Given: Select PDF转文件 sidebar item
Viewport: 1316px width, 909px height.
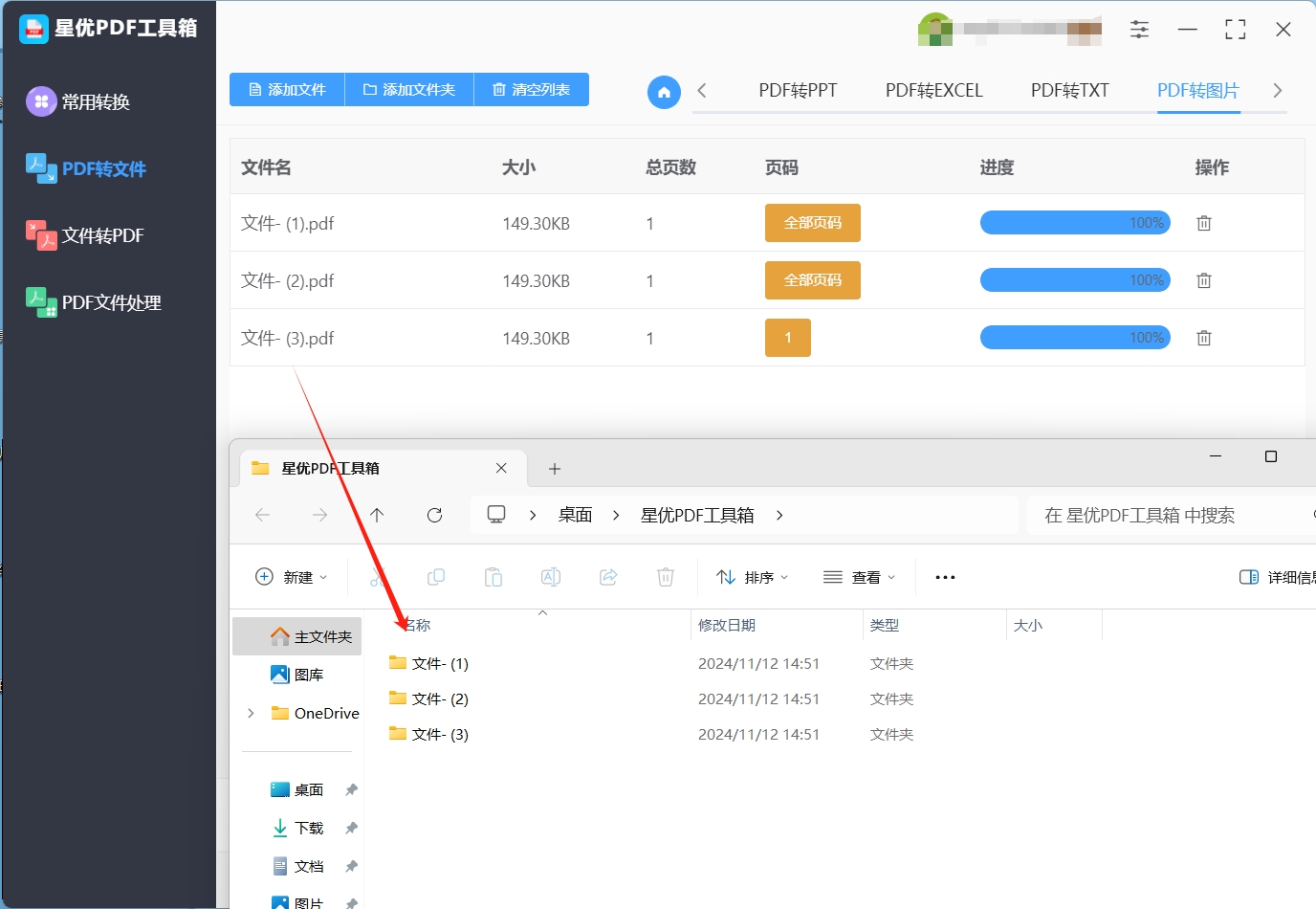Looking at the screenshot, I should [x=86, y=168].
